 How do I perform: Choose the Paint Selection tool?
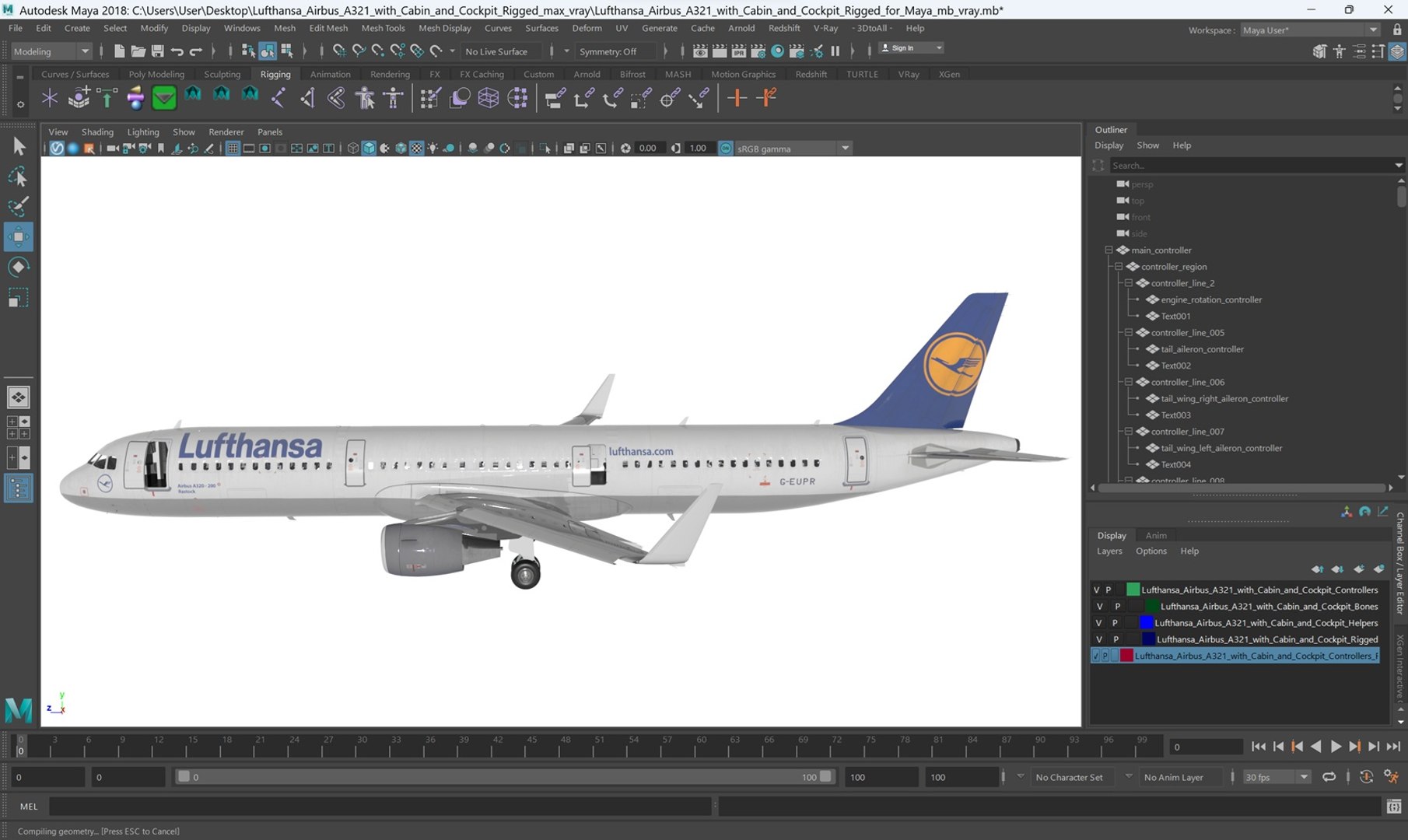(x=19, y=206)
